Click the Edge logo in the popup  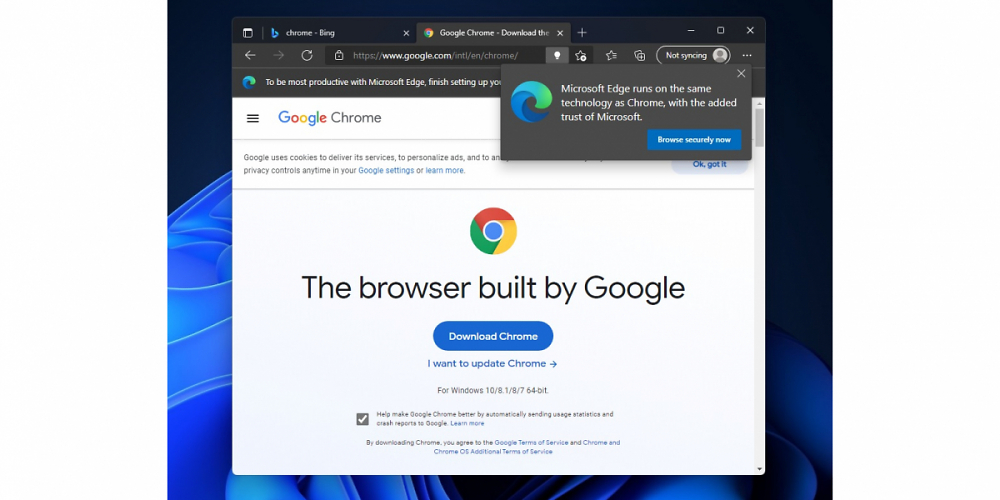pos(531,101)
